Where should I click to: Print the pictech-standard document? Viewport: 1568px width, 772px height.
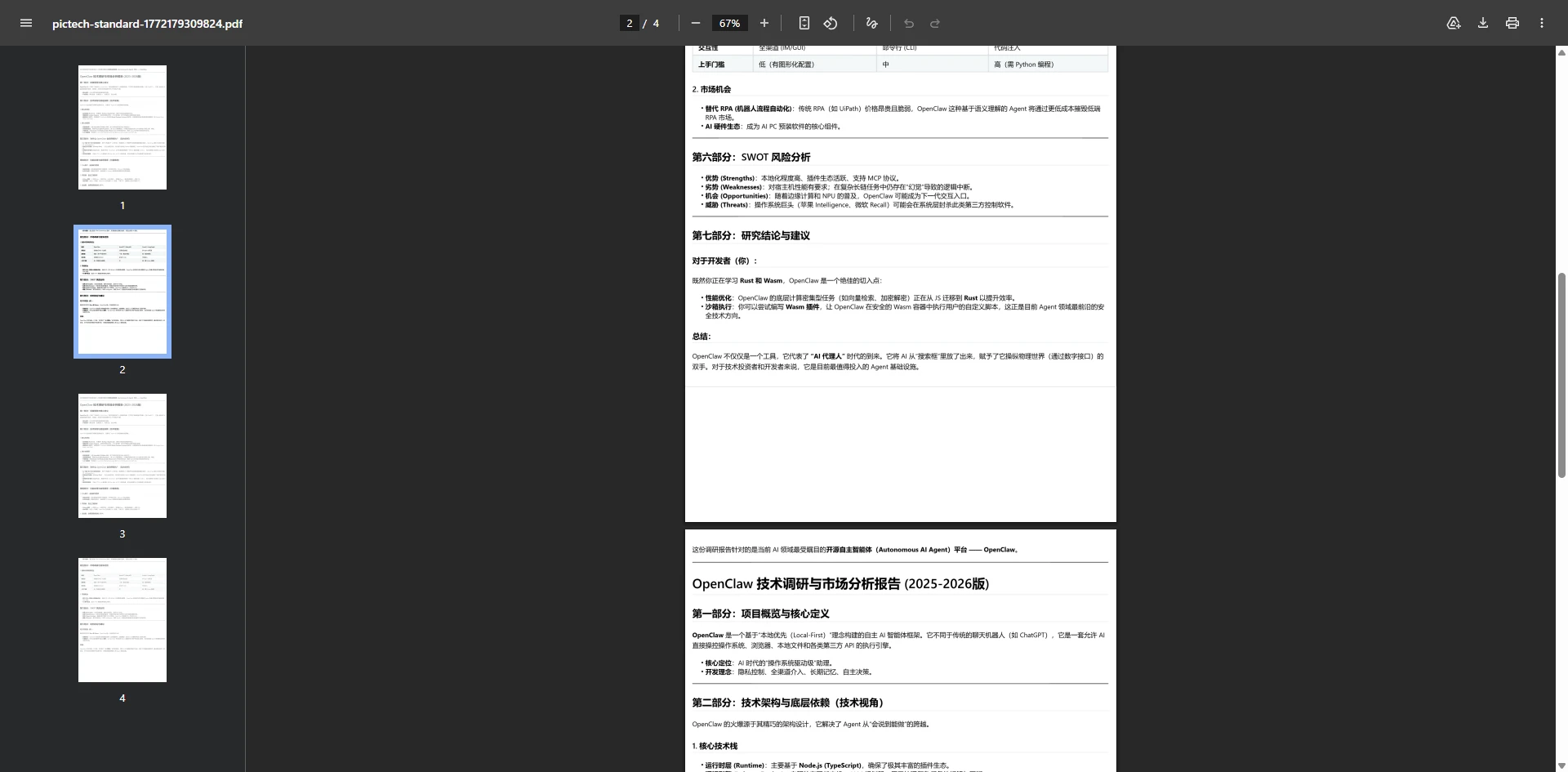point(1512,23)
